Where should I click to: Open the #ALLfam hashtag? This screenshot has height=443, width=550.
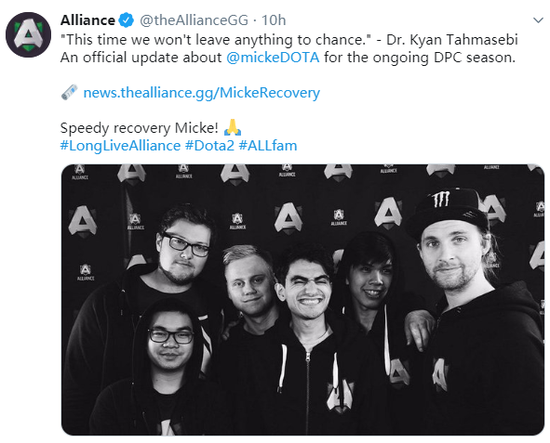tap(268, 145)
